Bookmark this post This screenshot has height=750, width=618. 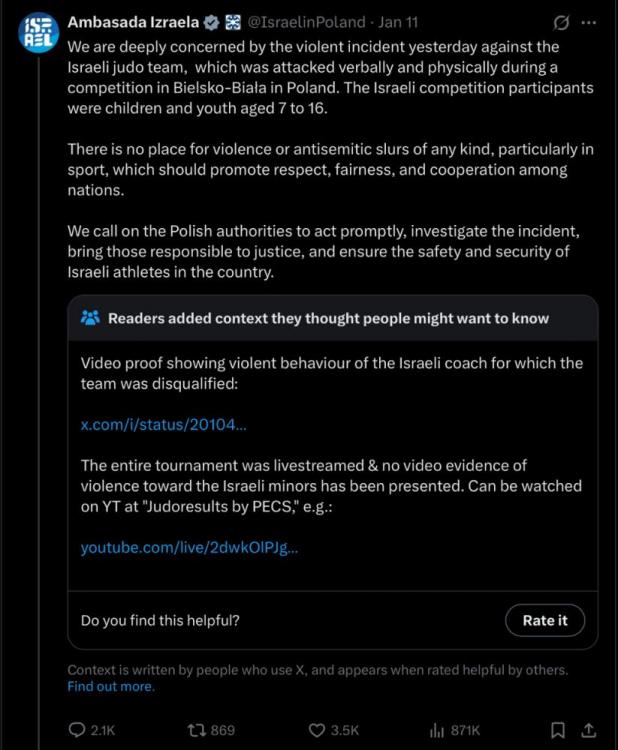[x=559, y=730]
